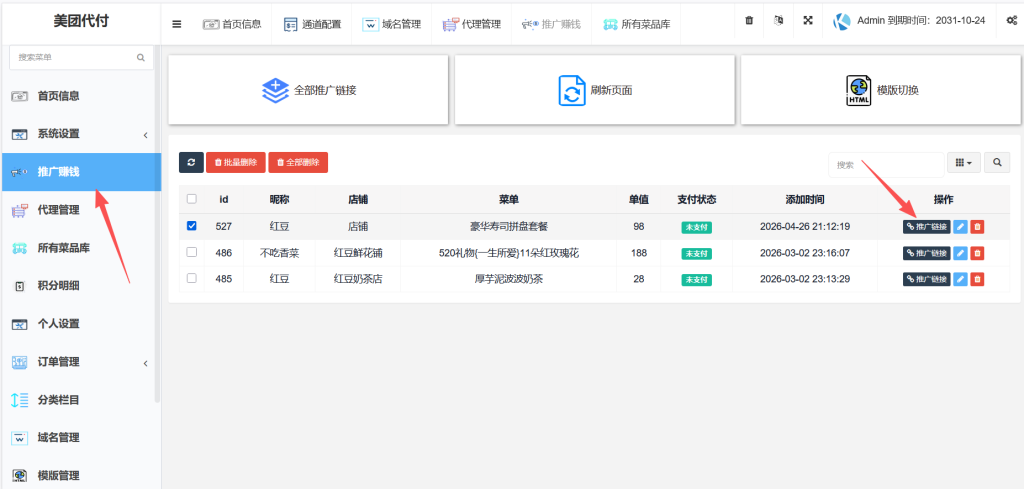
Task: Click 未支付 status badge in row 485
Action: (x=696, y=279)
